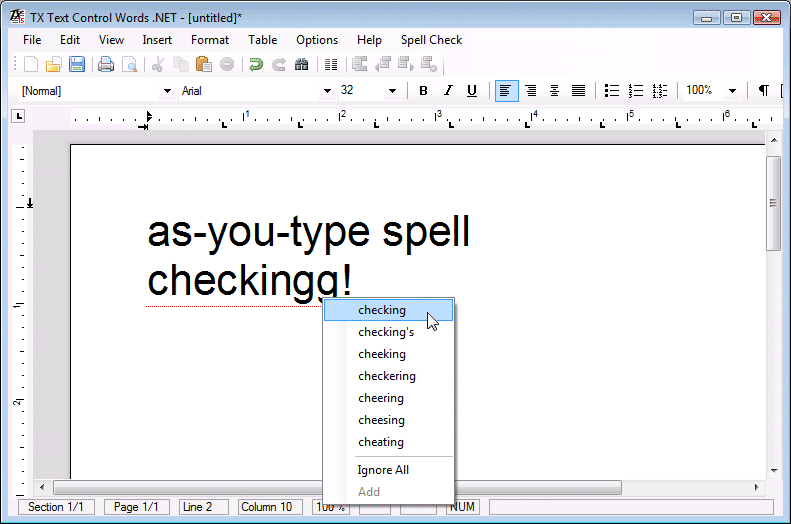Choose suggestion 'cheering'

[x=388, y=398]
